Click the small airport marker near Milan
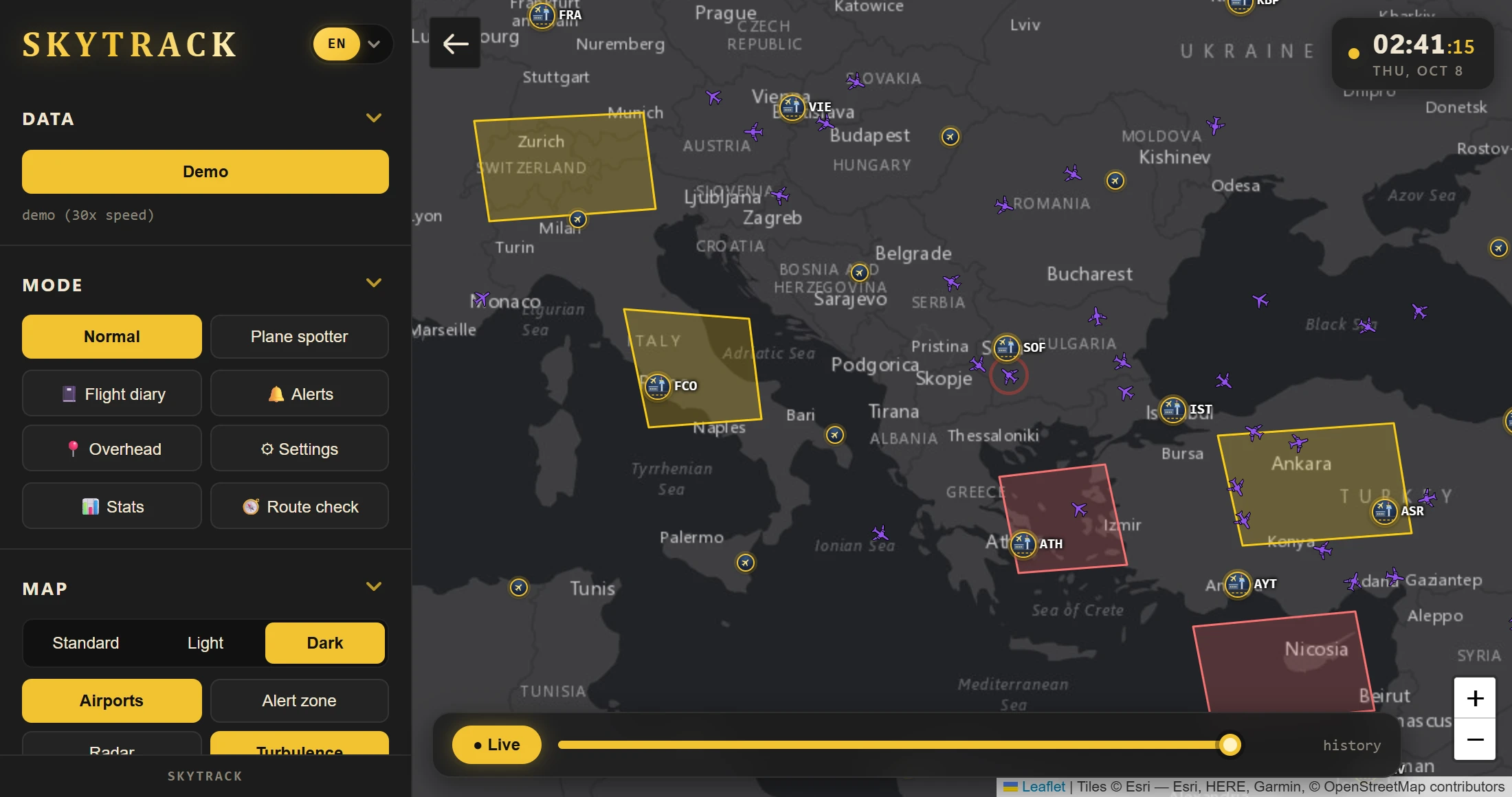 coord(578,219)
